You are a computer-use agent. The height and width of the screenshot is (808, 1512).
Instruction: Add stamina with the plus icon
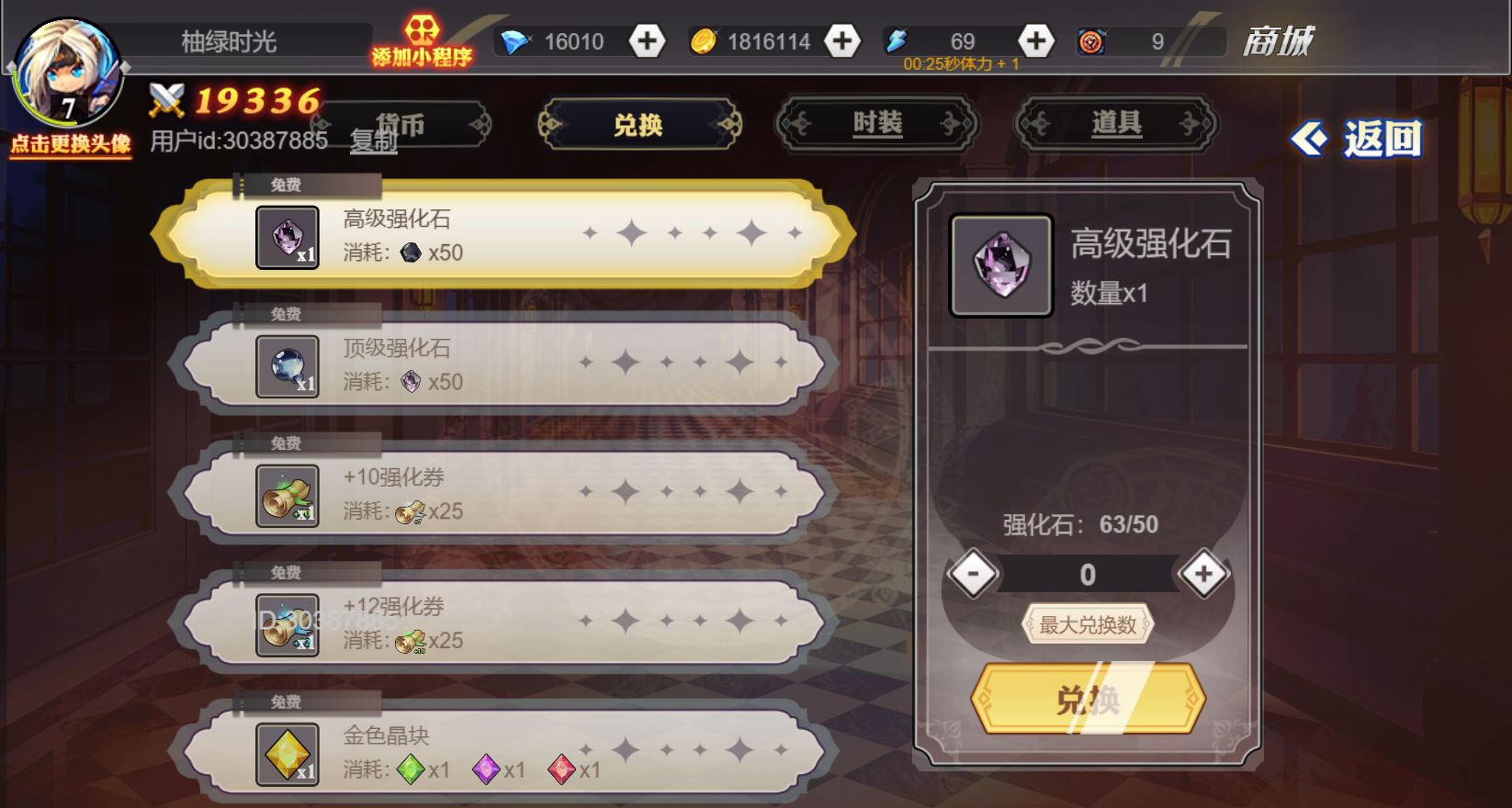pos(1036,41)
